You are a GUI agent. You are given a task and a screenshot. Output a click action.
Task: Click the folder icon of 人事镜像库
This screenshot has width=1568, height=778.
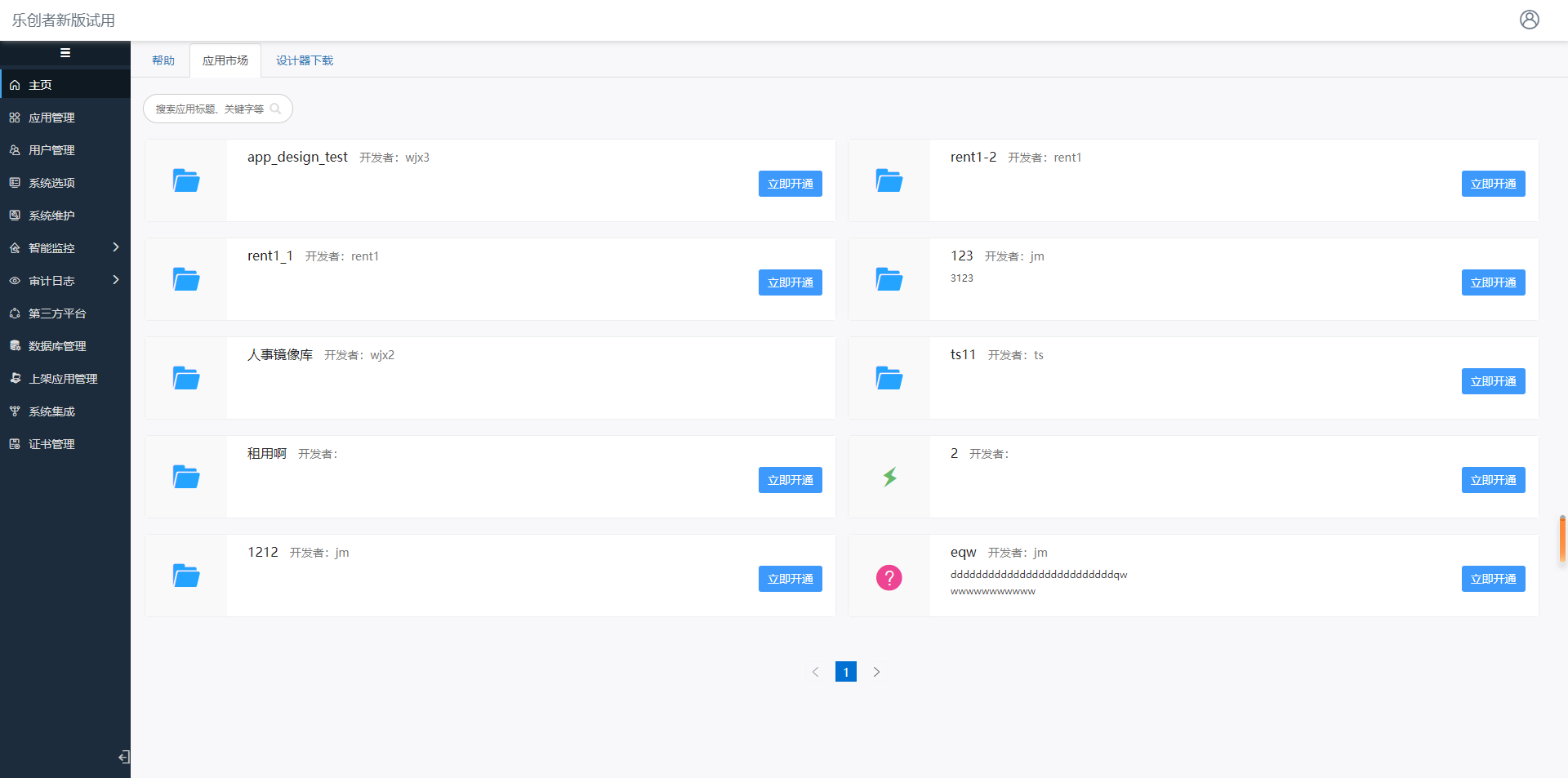186,378
